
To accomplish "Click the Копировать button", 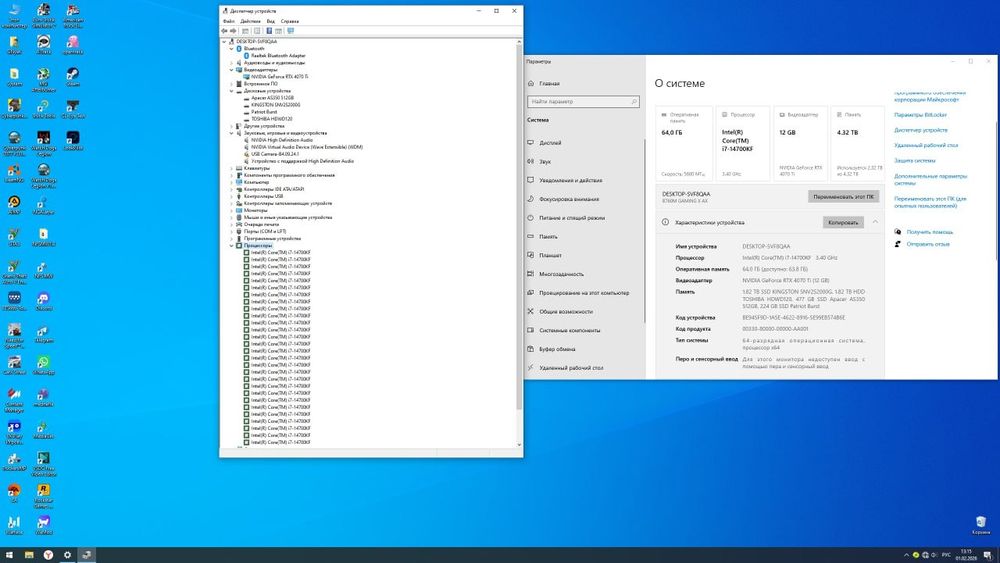I will [842, 222].
